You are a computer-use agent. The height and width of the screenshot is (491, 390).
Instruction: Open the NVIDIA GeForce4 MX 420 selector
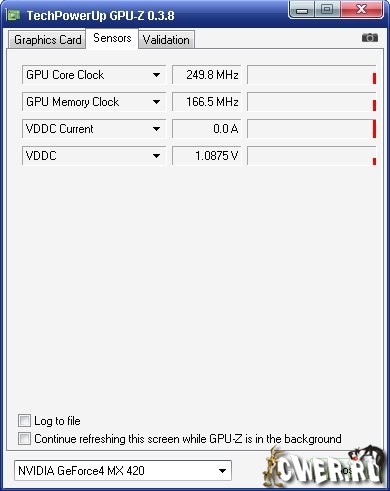pos(123,471)
